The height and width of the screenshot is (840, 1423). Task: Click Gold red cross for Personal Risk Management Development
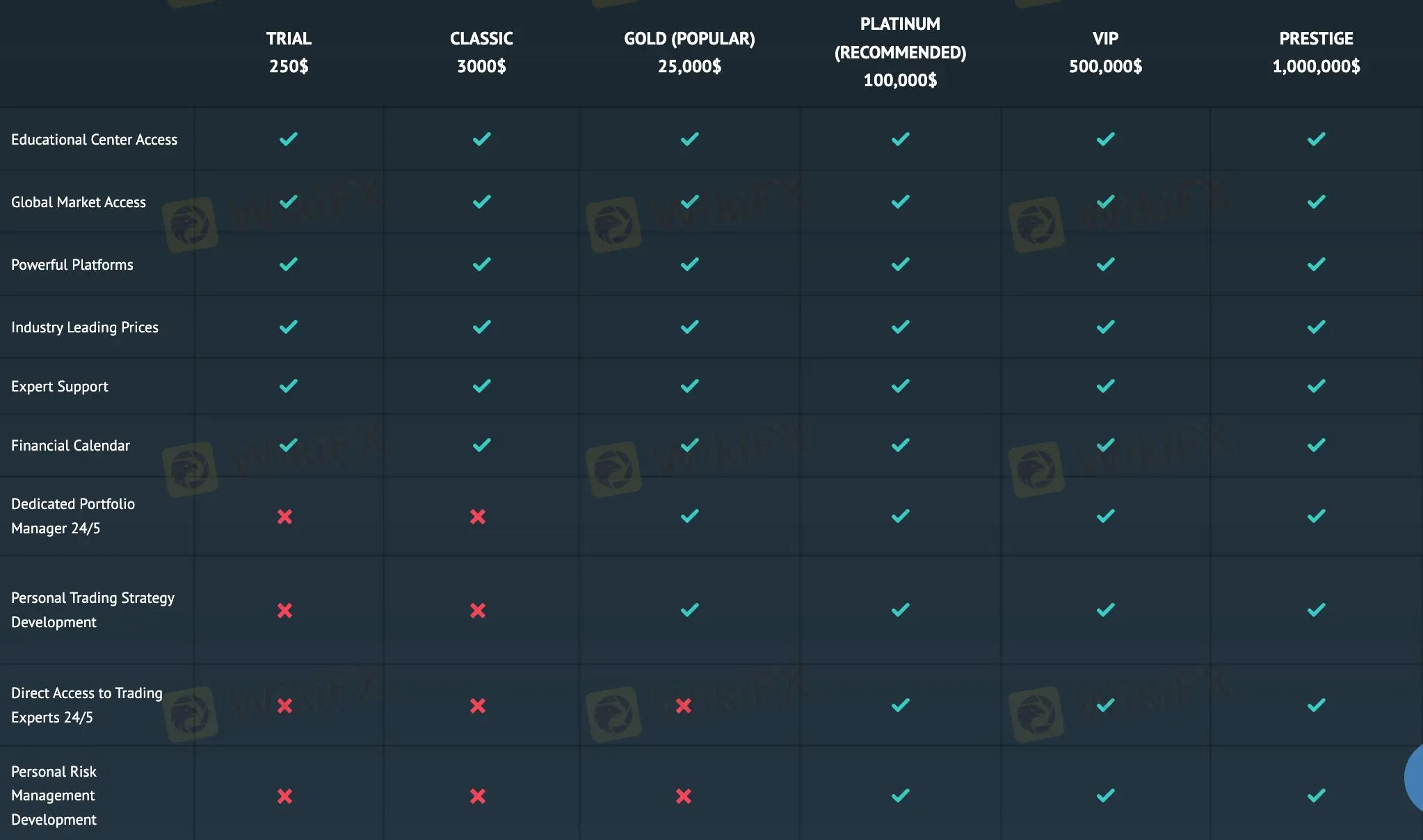(684, 796)
